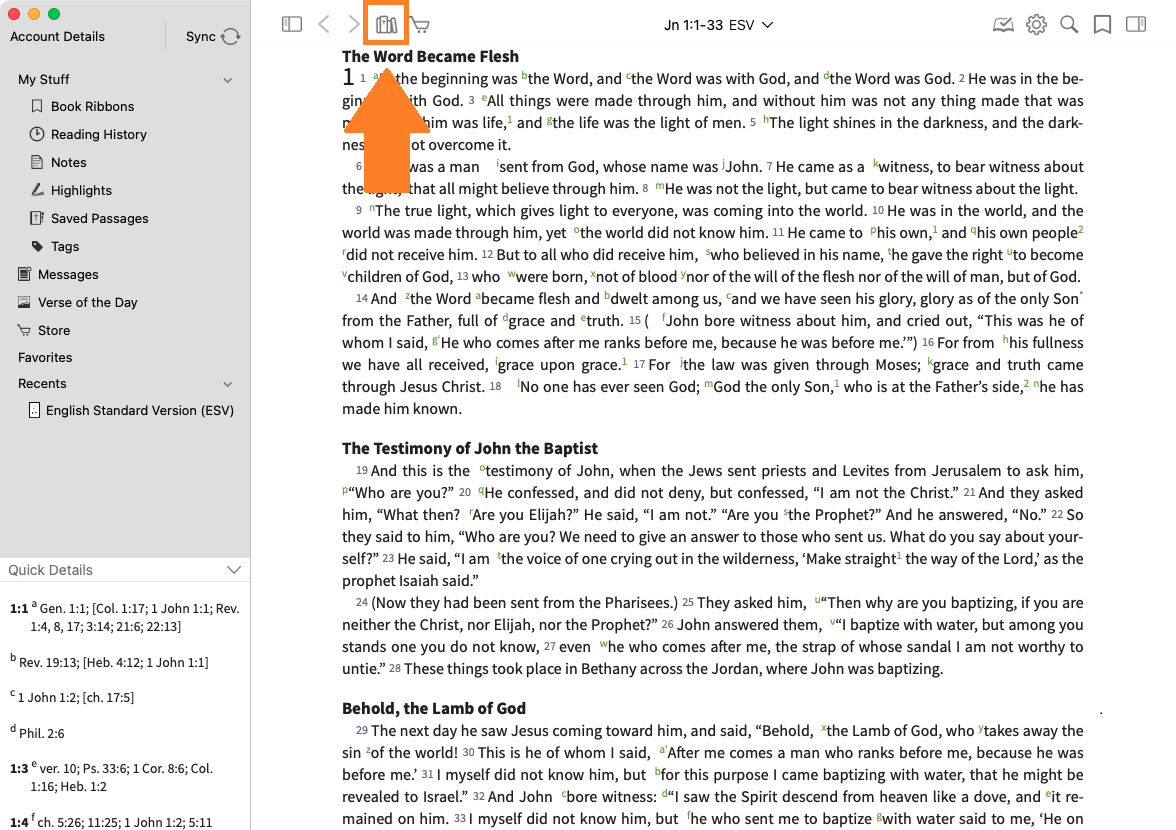This screenshot has width=1176, height=830.
Task: Open the Store cart icon in toolbar
Action: (x=420, y=25)
